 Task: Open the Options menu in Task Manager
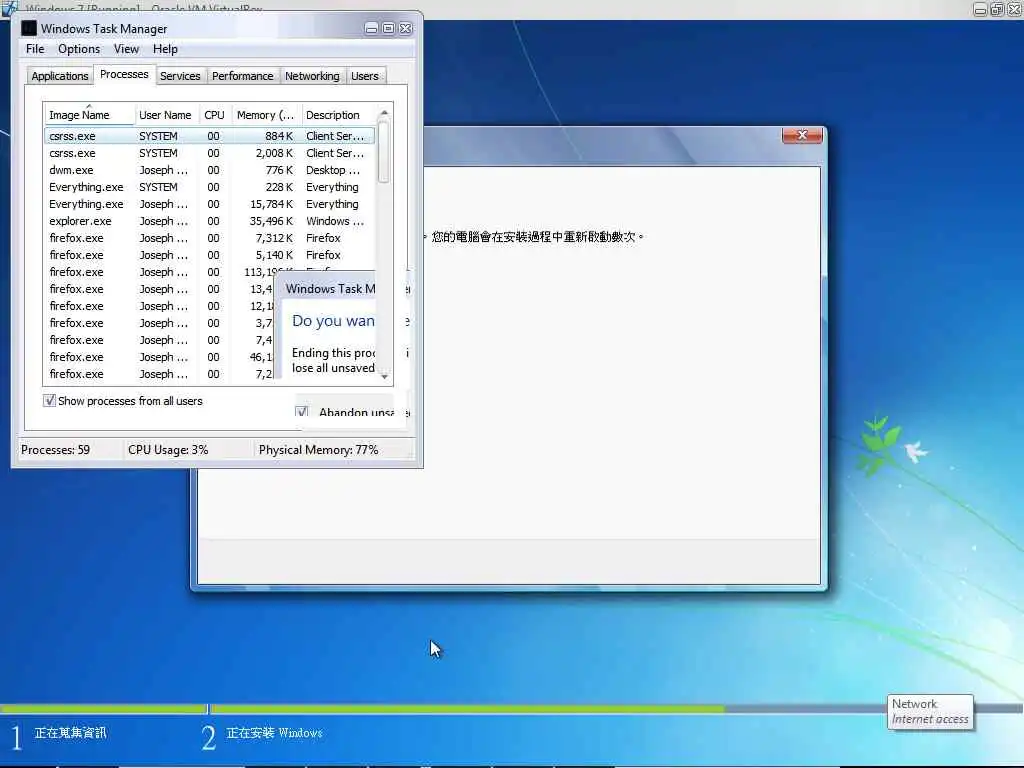point(79,49)
